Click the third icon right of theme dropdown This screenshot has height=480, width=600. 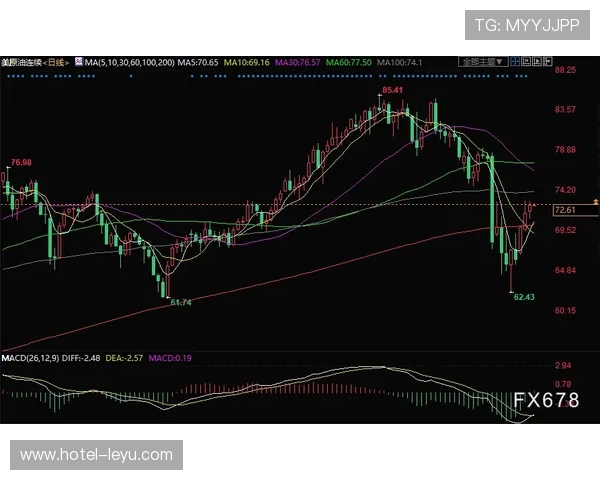click(534, 62)
